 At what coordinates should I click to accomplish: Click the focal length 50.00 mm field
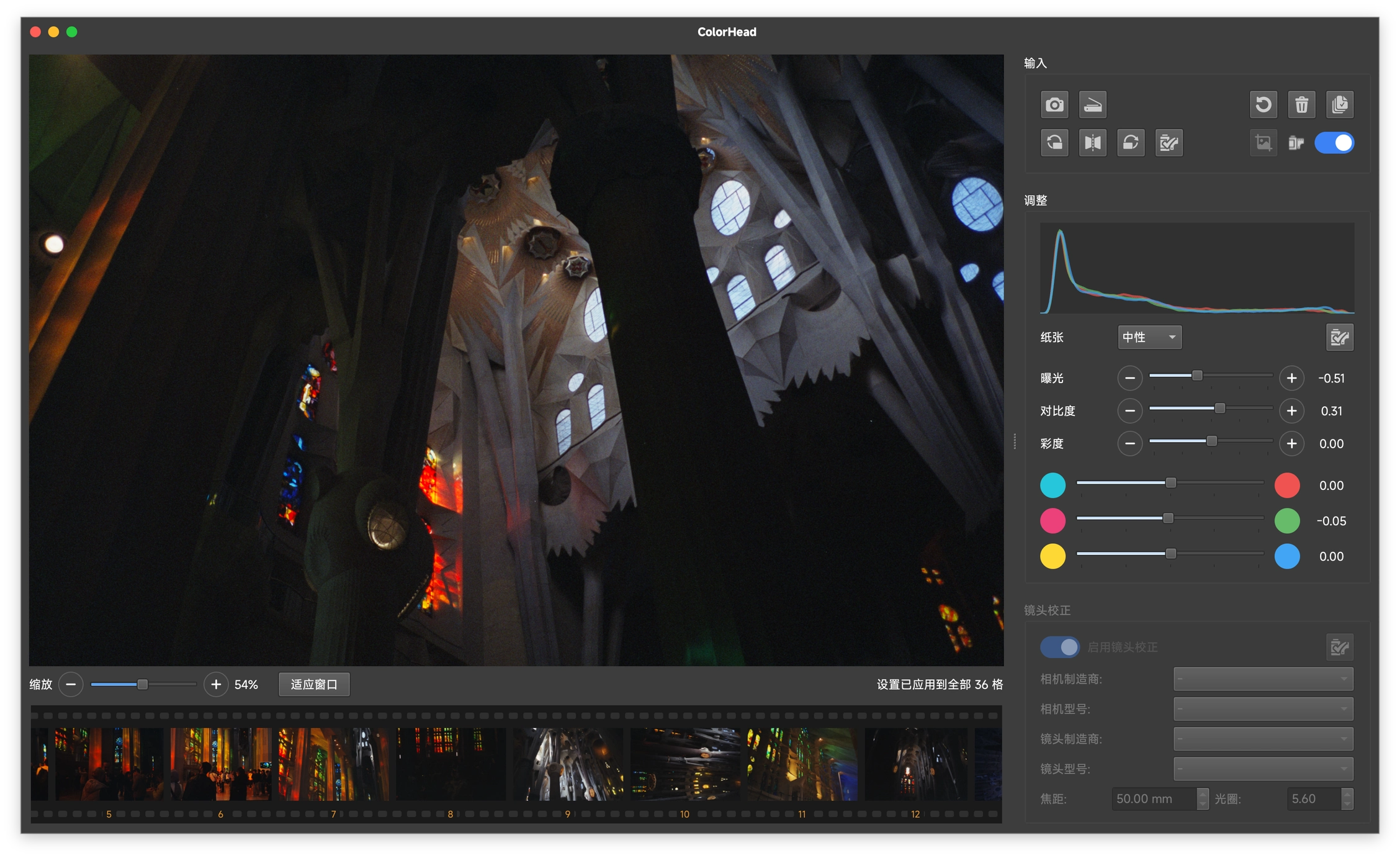tap(1154, 799)
